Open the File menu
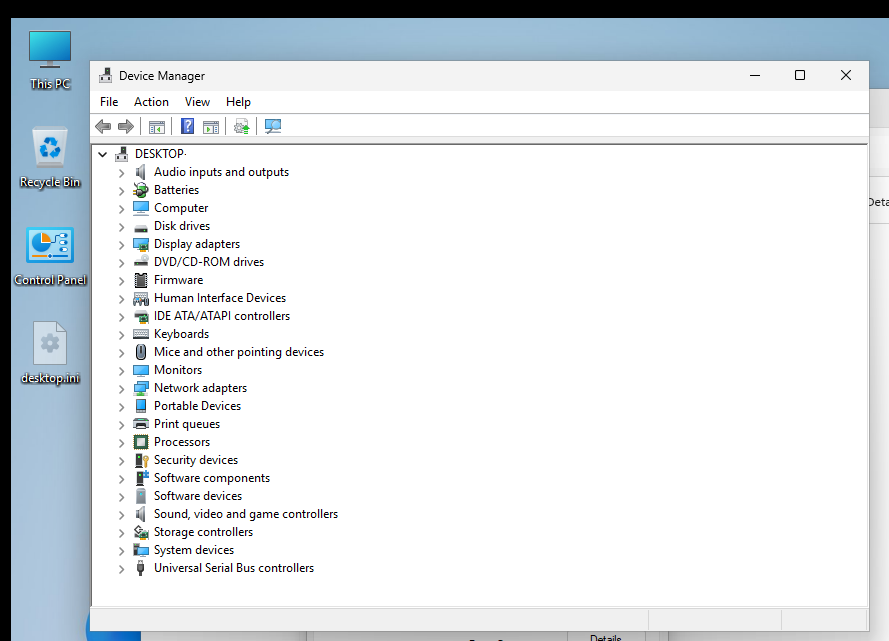Viewport: 889px width, 641px height. pos(109,102)
